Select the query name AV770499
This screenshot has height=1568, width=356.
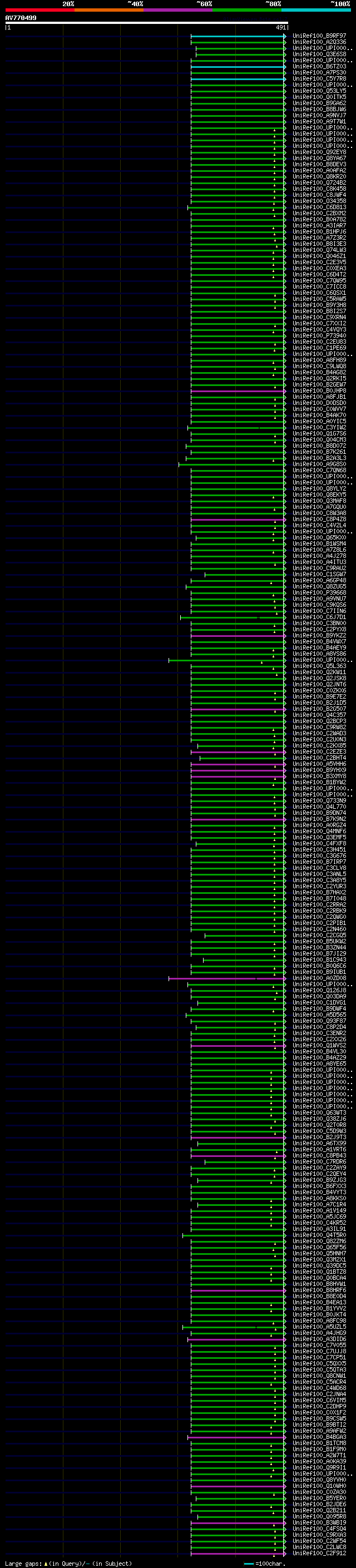coord(21,18)
